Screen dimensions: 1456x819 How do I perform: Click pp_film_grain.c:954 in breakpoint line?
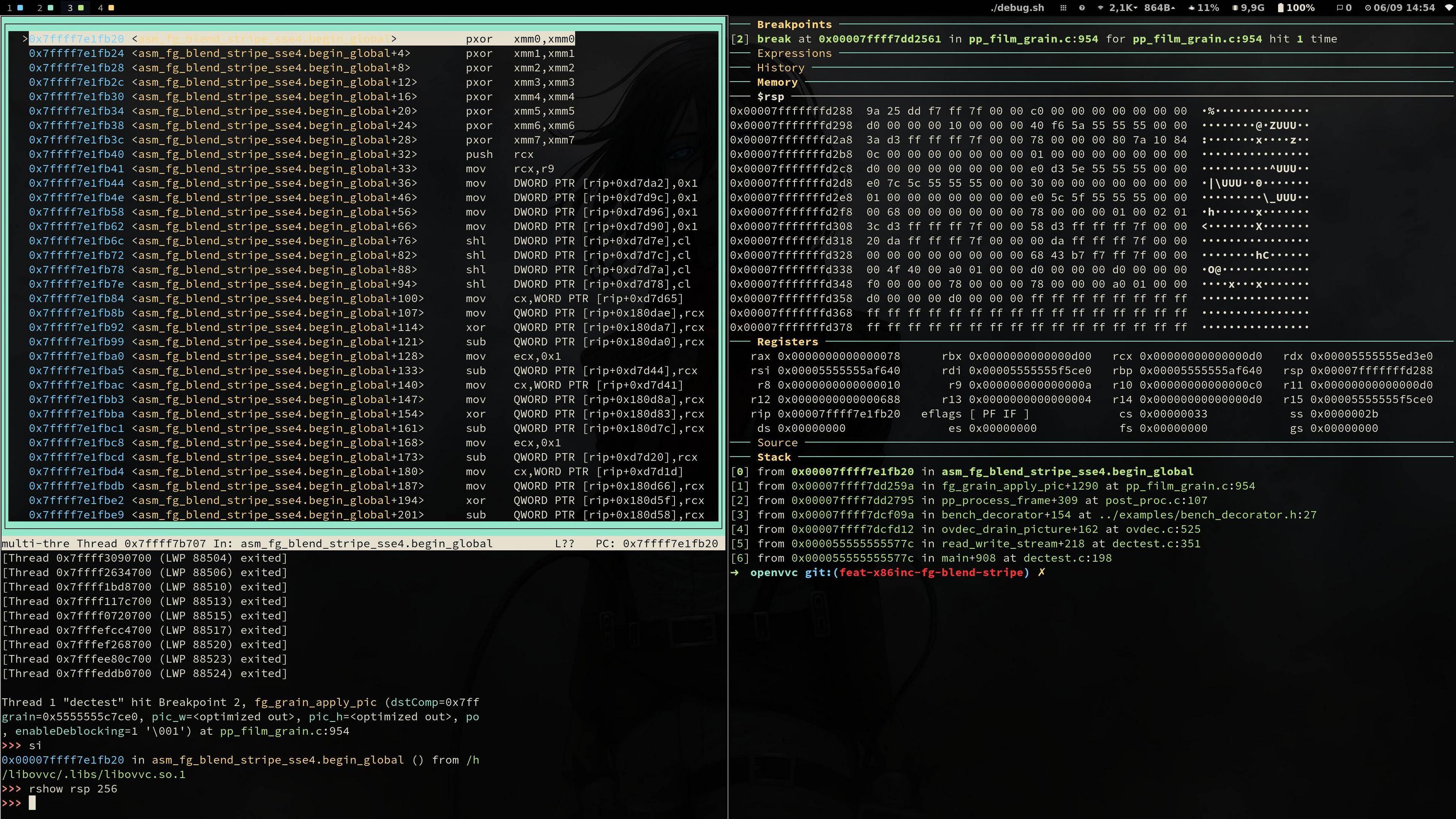point(1033,38)
